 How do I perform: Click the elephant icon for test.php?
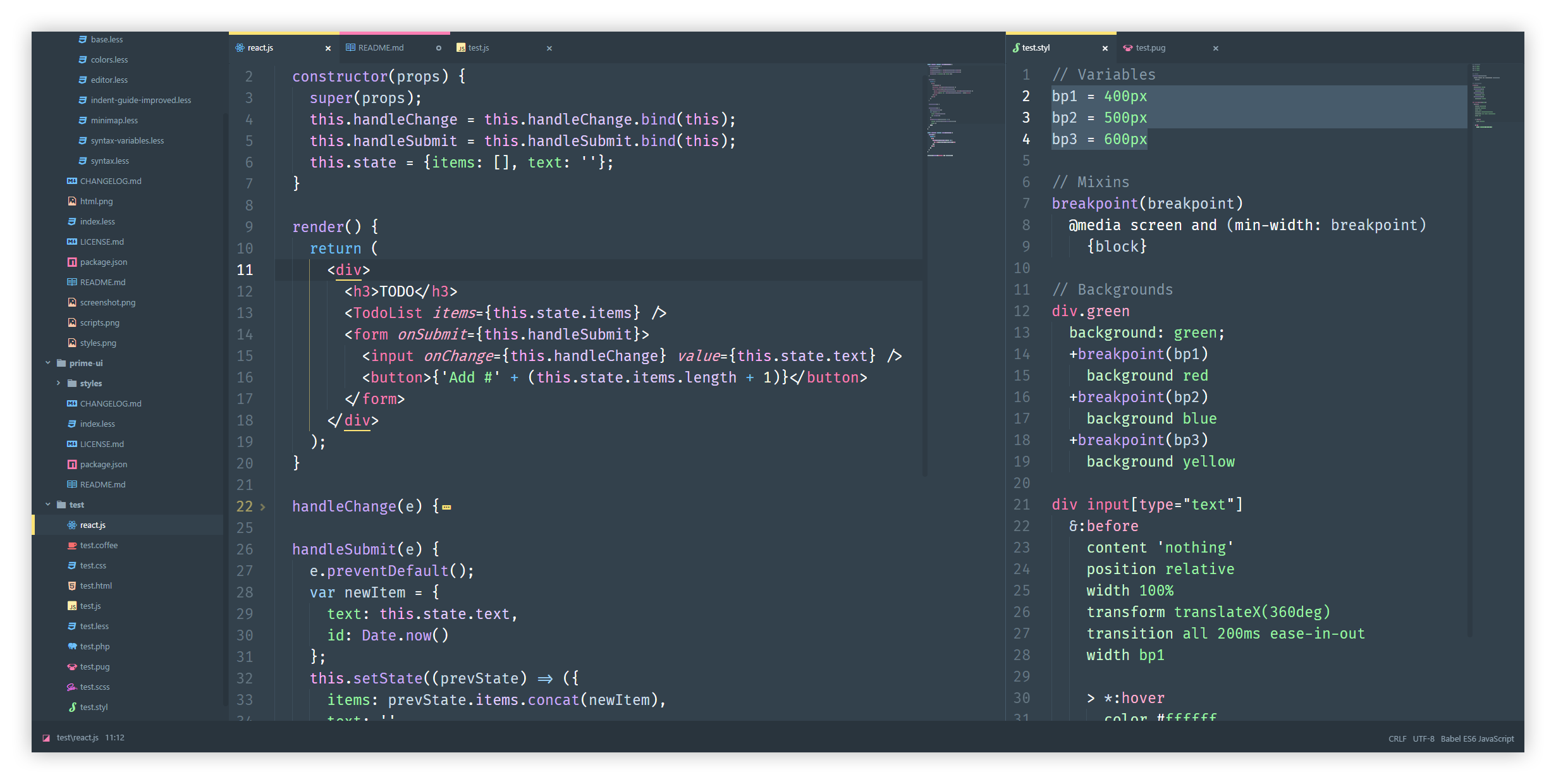pyautogui.click(x=71, y=646)
